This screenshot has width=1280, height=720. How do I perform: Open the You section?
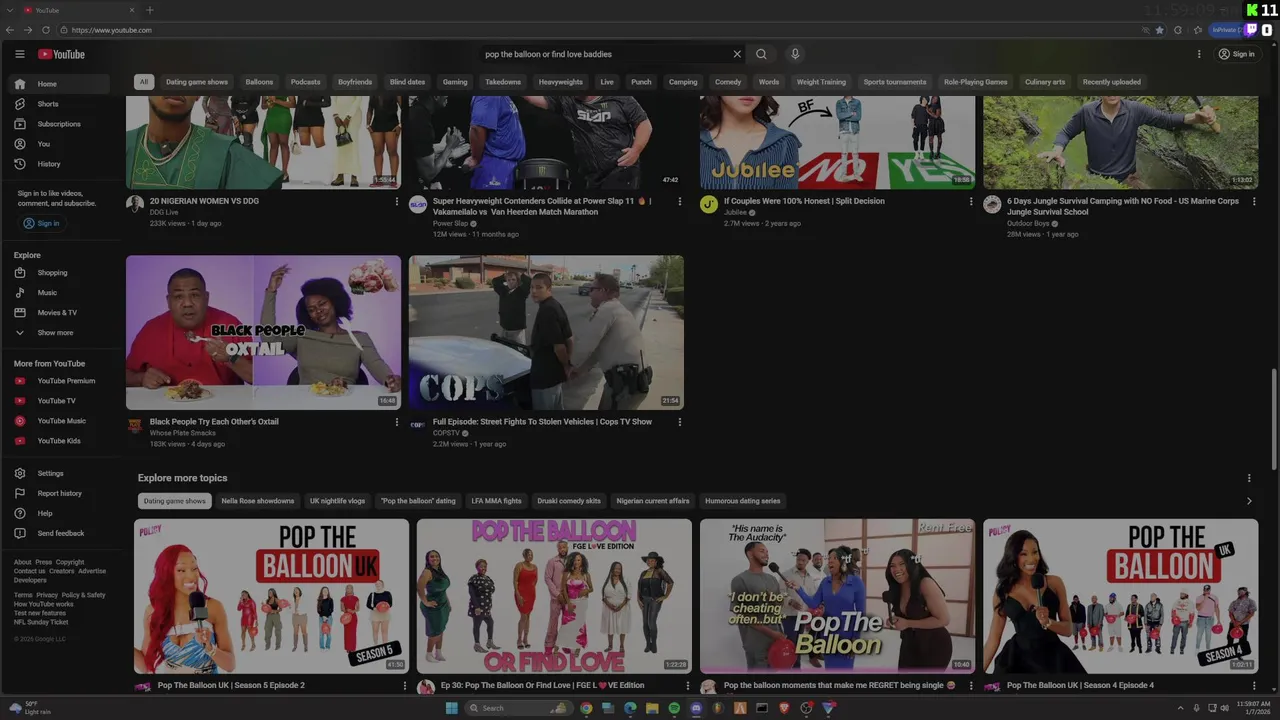[x=61, y=144]
